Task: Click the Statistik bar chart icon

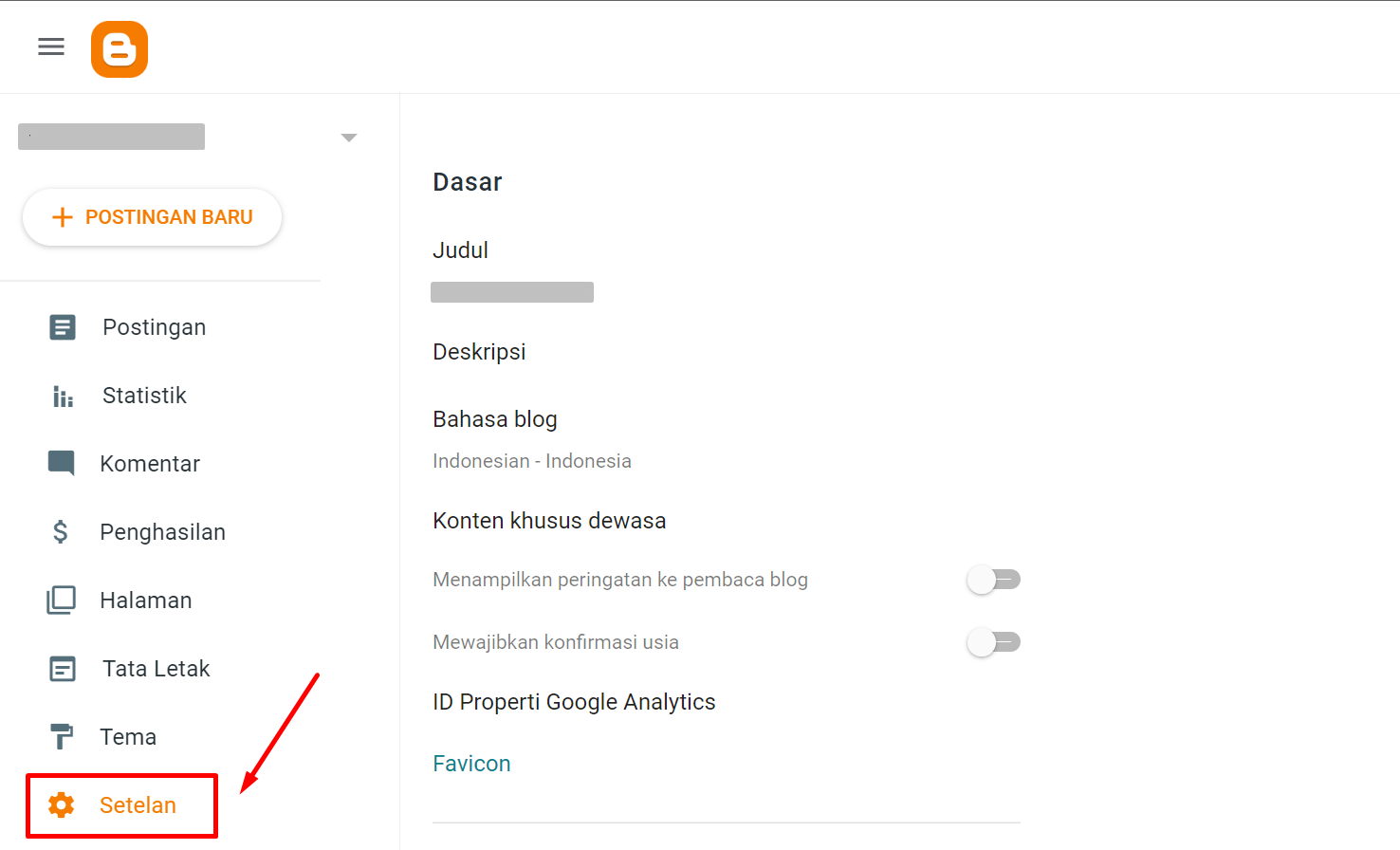Action: [63, 397]
